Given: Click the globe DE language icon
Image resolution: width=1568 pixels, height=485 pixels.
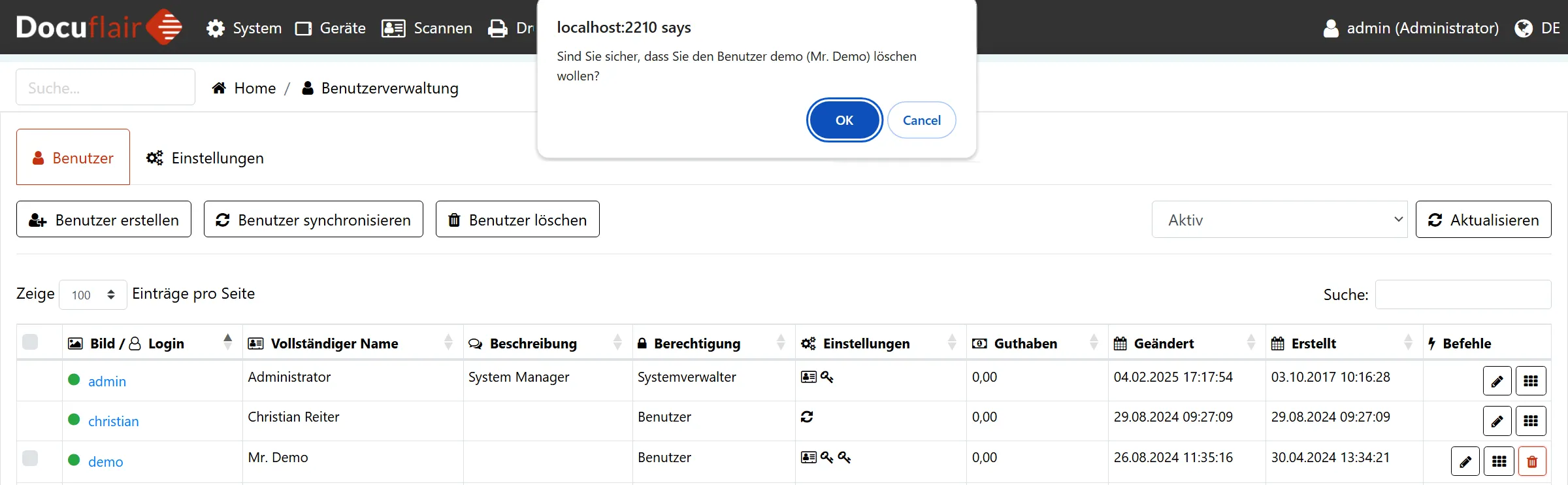Looking at the screenshot, I should pos(1524,28).
